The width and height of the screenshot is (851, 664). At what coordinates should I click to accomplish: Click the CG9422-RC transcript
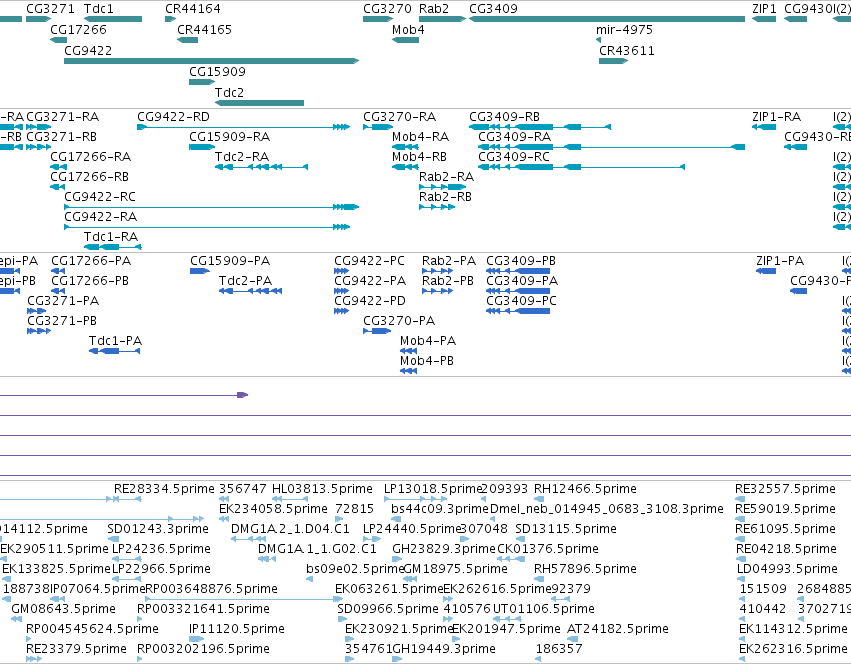pyautogui.click(x=212, y=207)
